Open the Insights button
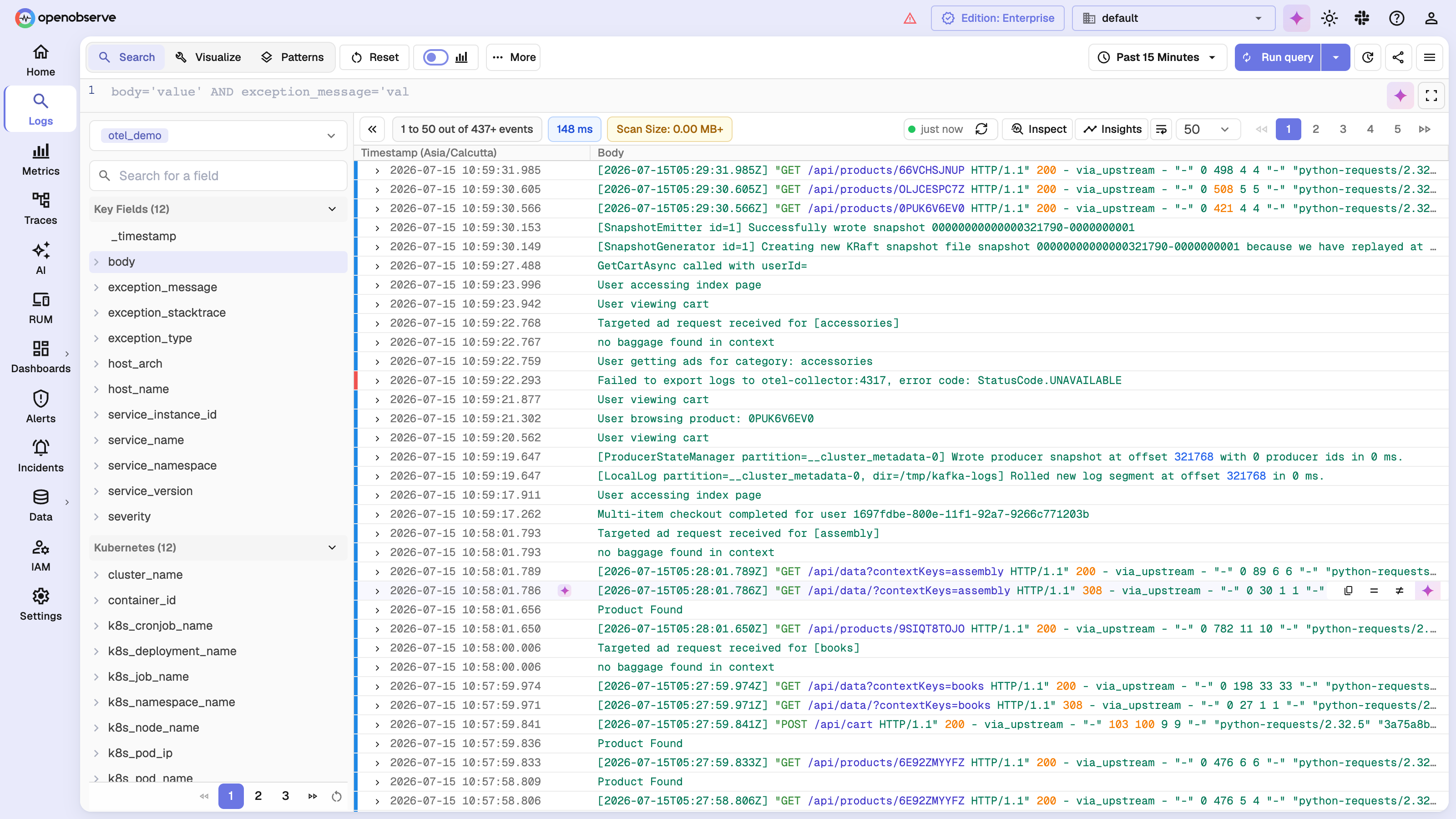Screen dimensions: 1456x819 pyautogui.click(x=1112, y=129)
